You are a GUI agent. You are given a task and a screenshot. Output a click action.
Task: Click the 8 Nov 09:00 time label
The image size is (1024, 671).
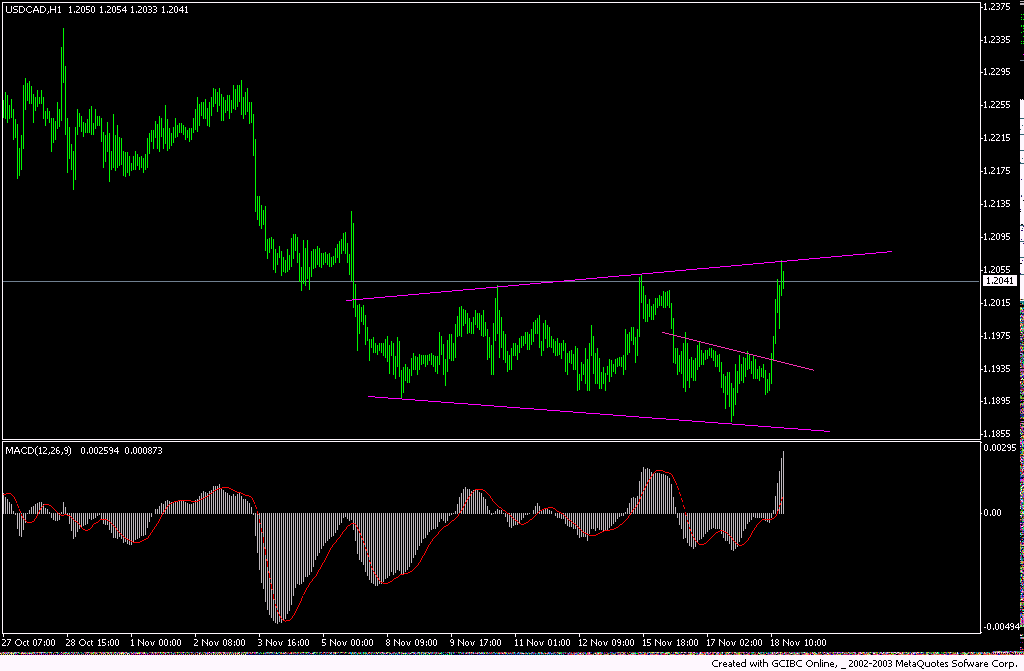coord(411,643)
